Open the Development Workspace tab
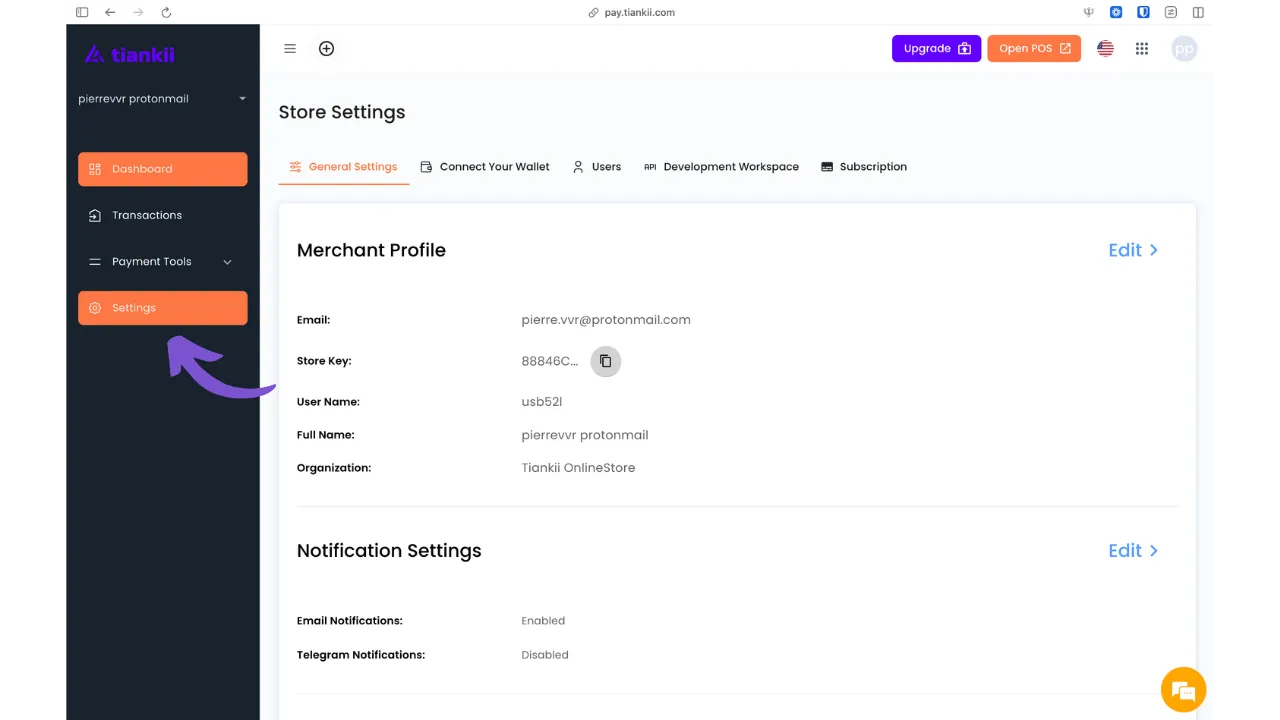 721,167
